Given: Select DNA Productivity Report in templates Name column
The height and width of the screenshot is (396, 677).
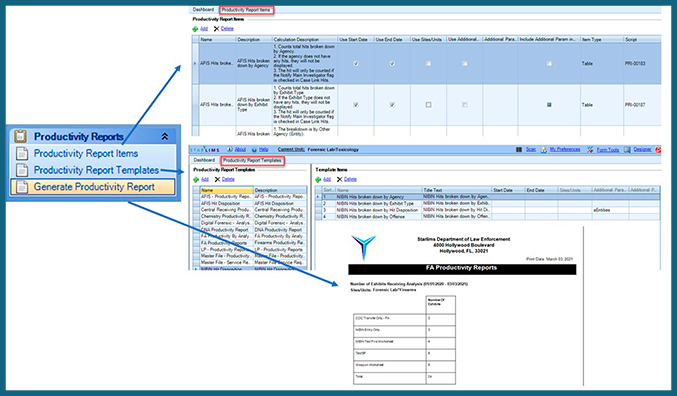Looking at the screenshot, I should [x=225, y=230].
